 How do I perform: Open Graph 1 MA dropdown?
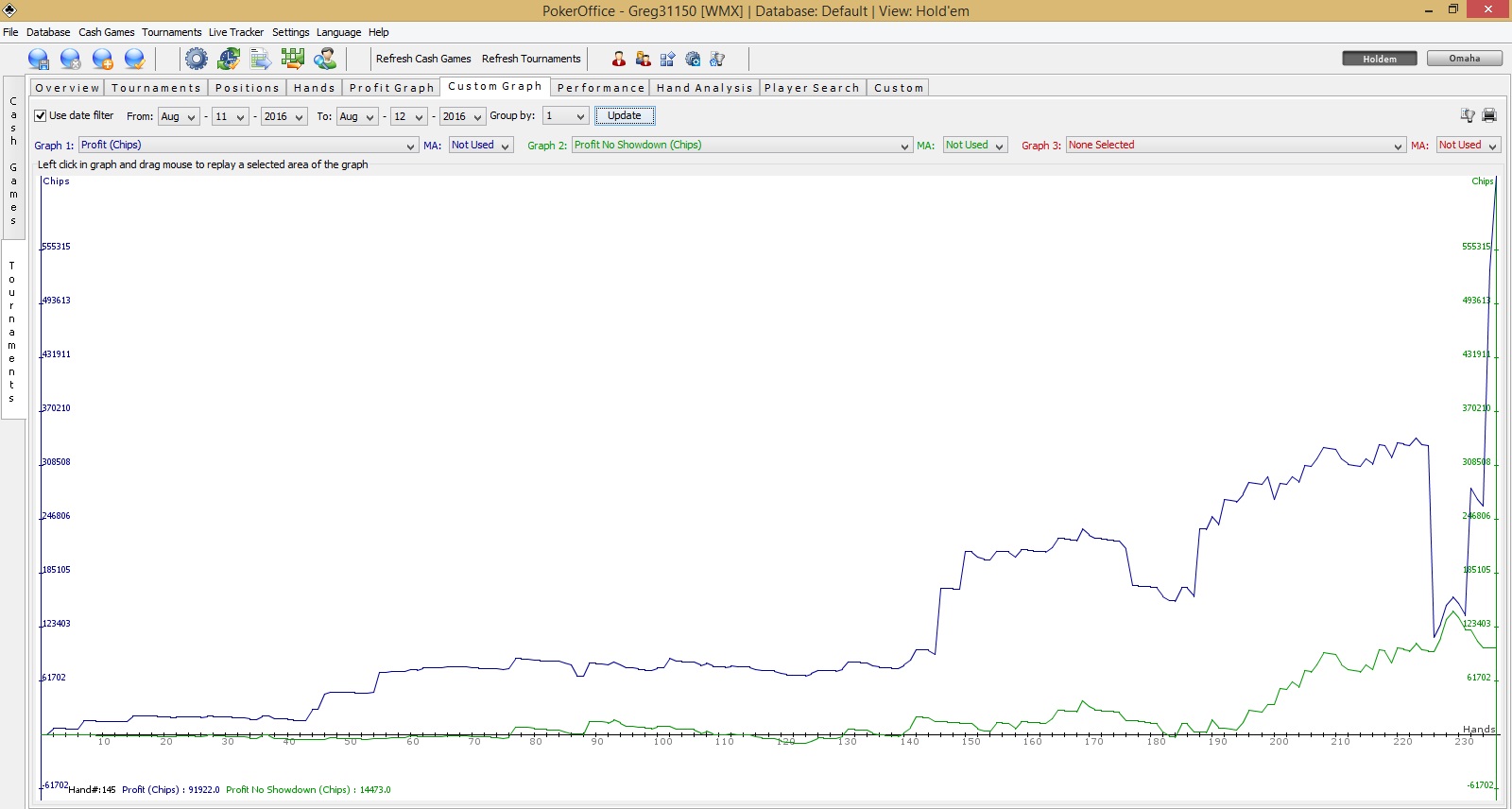coord(481,146)
